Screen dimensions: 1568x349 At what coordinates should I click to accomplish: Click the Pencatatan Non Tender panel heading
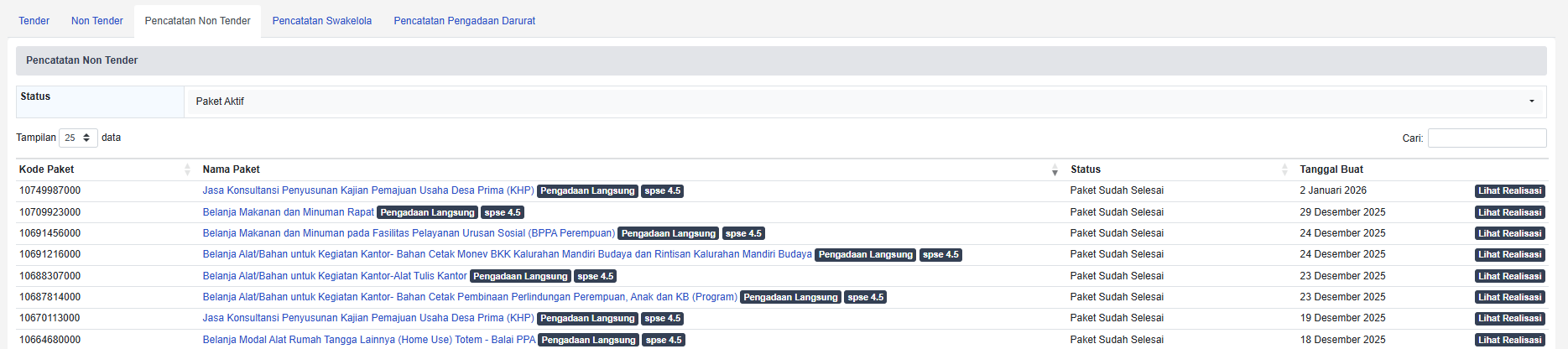tap(781, 60)
